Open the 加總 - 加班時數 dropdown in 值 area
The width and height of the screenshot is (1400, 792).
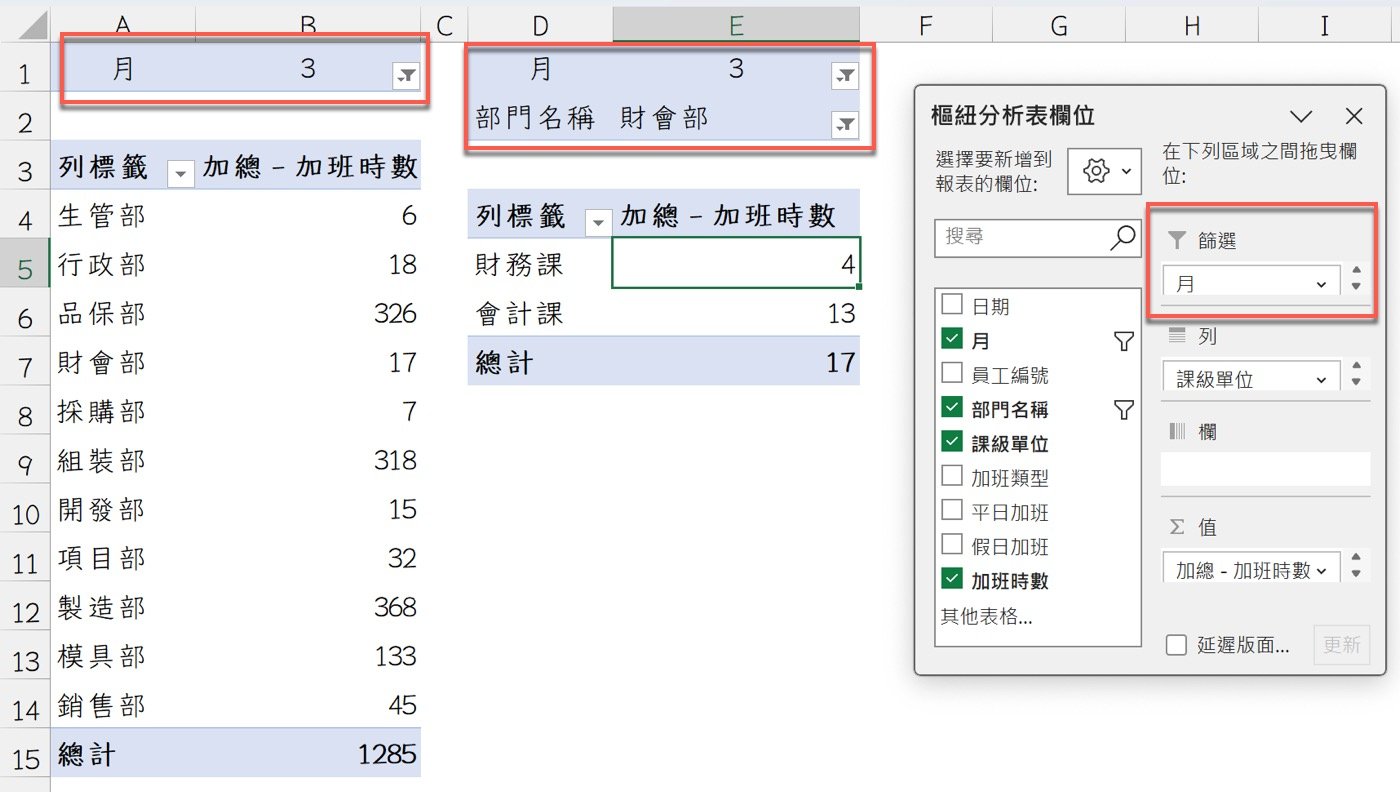coord(1321,570)
